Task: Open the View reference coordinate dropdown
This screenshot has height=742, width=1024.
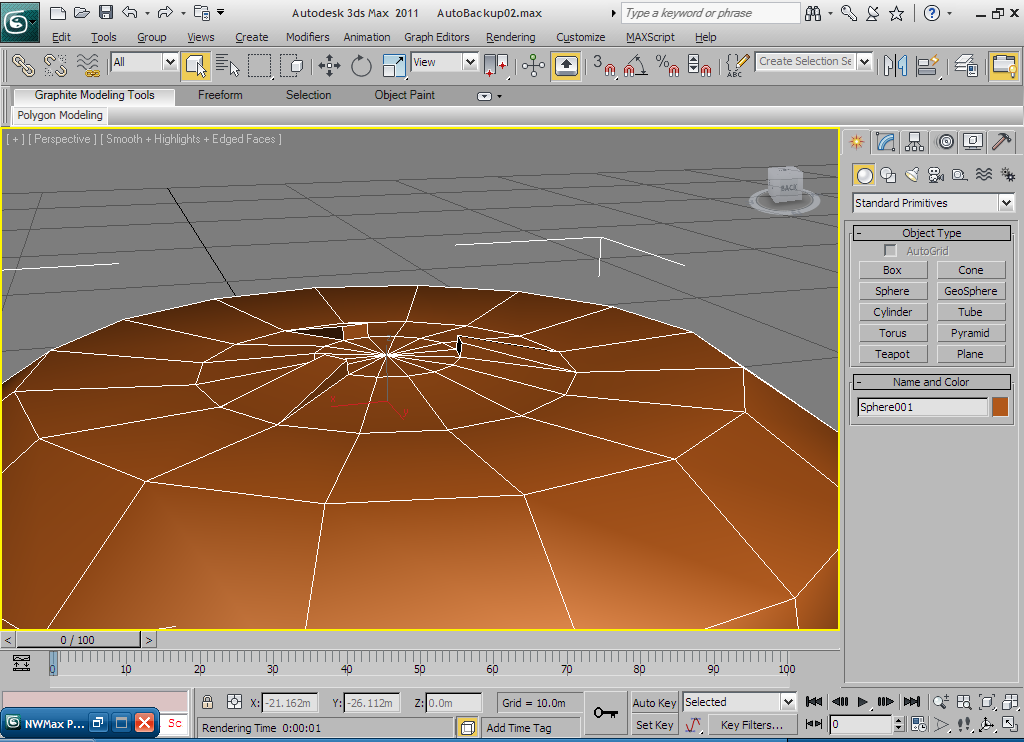Action: point(445,62)
